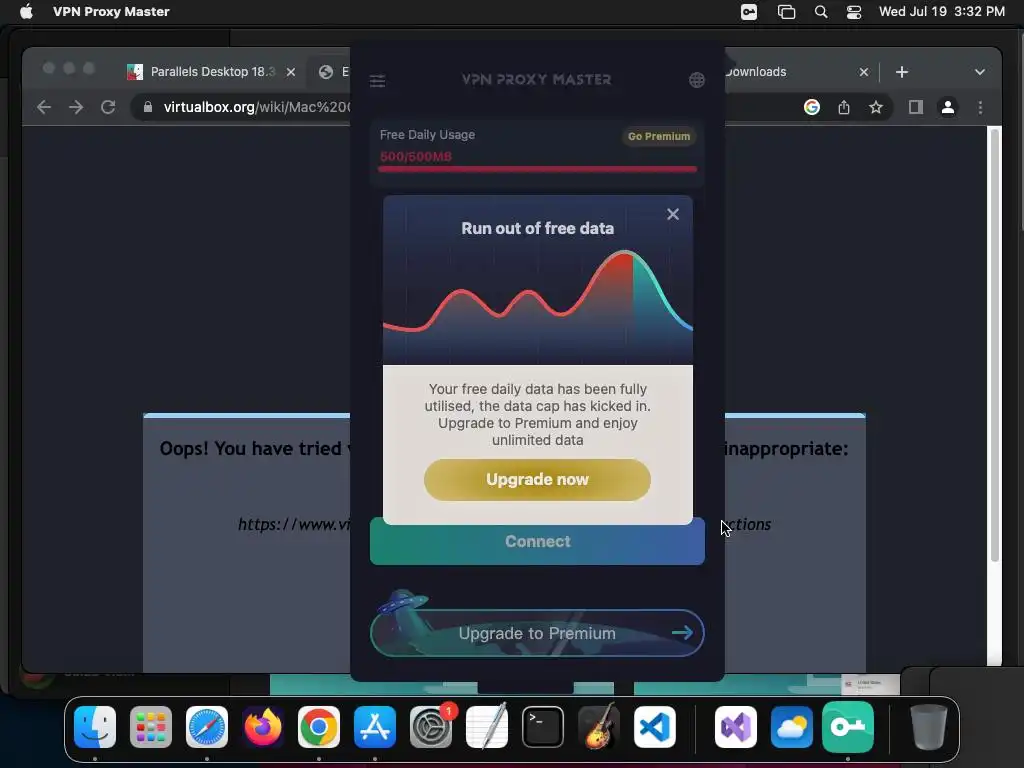
Task: Open Visual Studio from the Dock
Action: pyautogui.click(x=736, y=727)
